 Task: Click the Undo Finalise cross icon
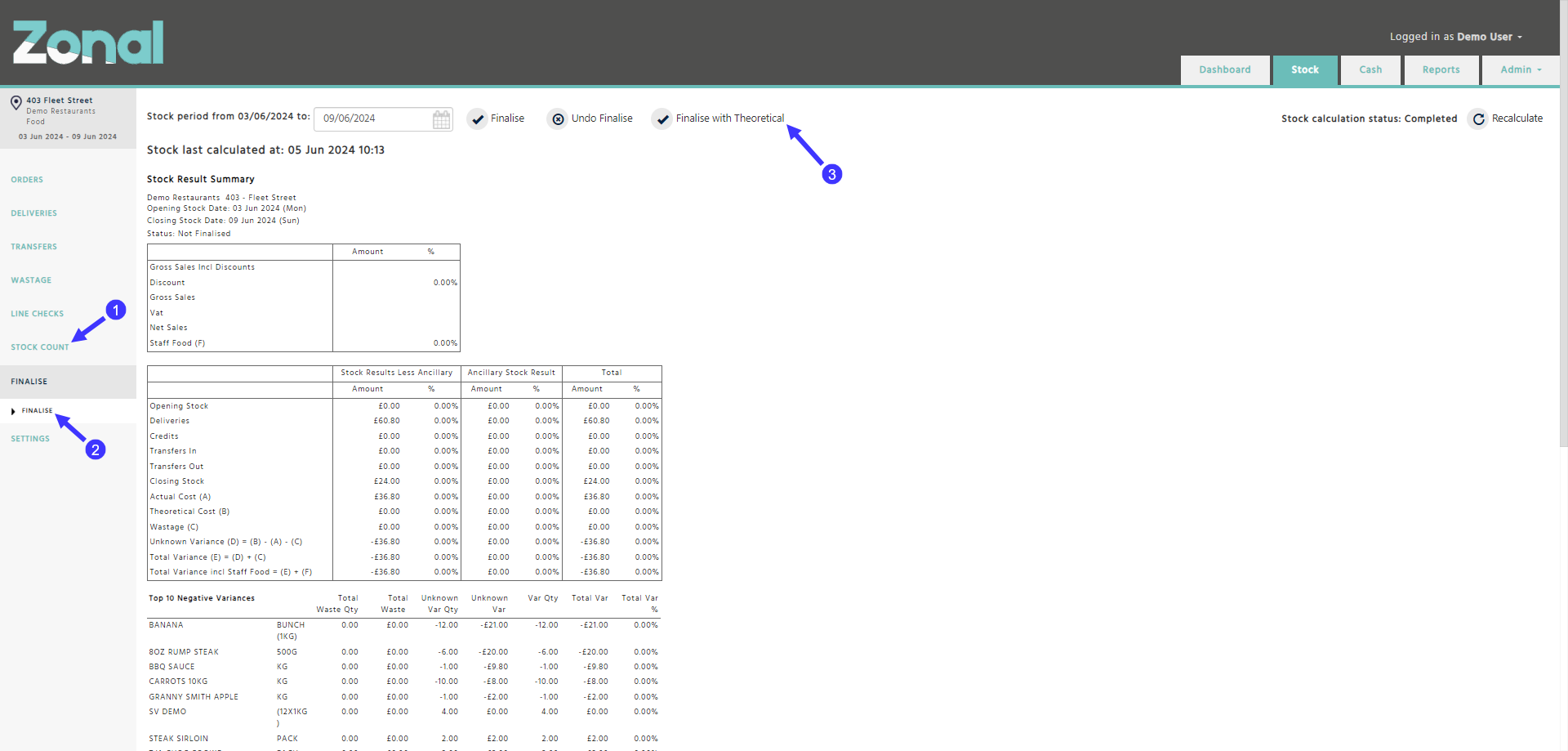click(558, 119)
